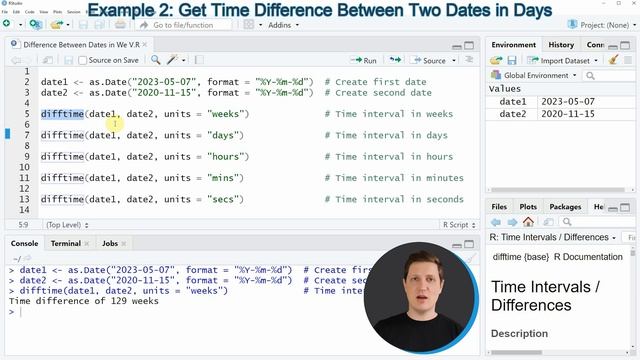The width and height of the screenshot is (640, 360).
Task: Switch to the Files tab
Action: (x=499, y=207)
